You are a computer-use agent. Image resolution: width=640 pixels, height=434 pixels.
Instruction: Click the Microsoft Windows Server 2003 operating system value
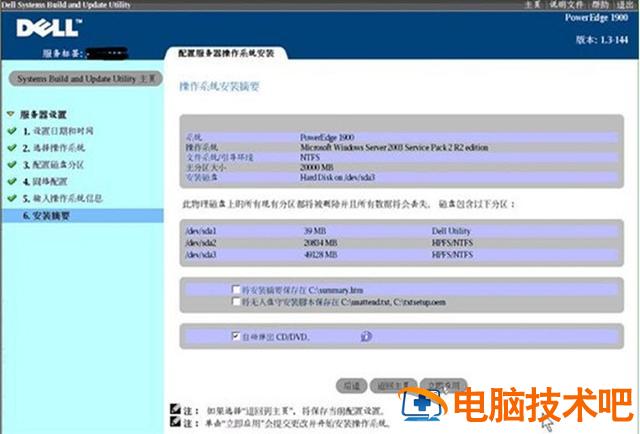coord(394,147)
